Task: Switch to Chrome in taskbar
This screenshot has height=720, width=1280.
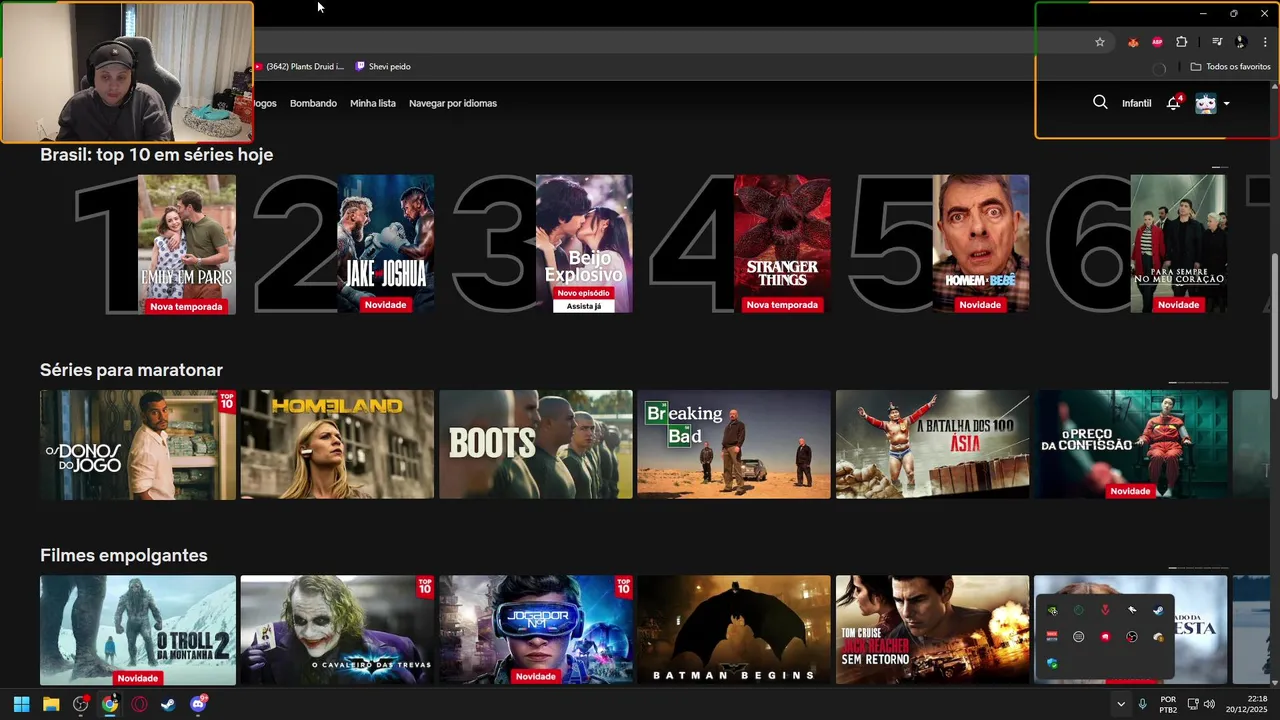Action: coord(110,704)
